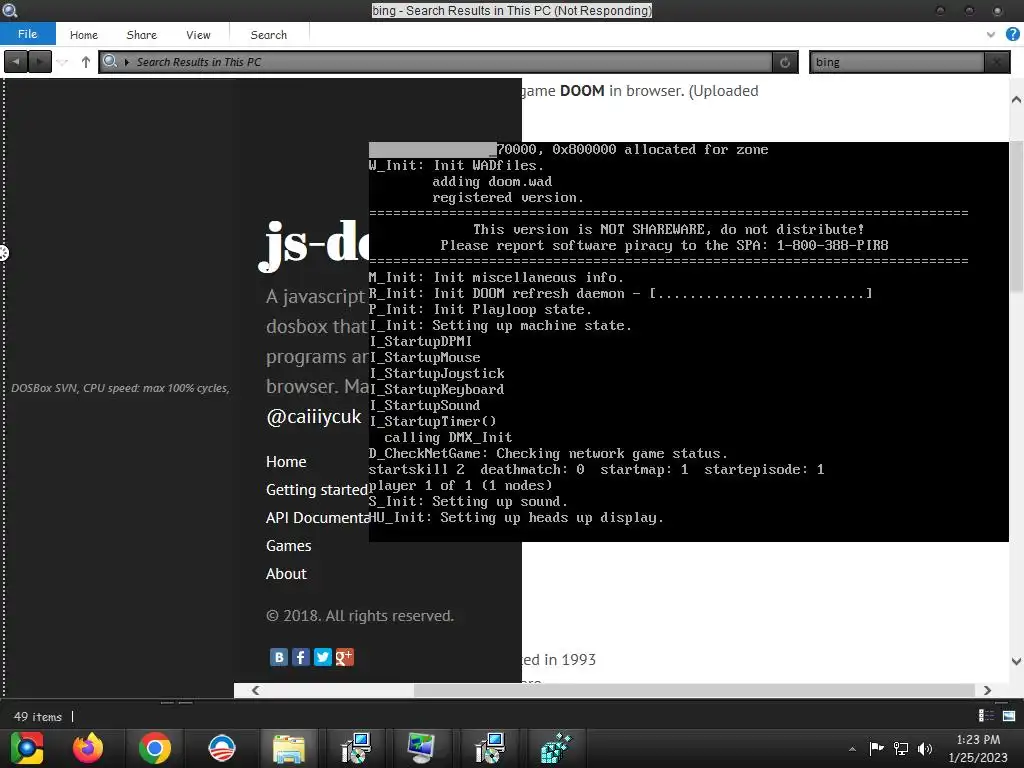Image resolution: width=1024 pixels, height=768 pixels.
Task: Click the Facebook share icon
Action: [x=300, y=657]
